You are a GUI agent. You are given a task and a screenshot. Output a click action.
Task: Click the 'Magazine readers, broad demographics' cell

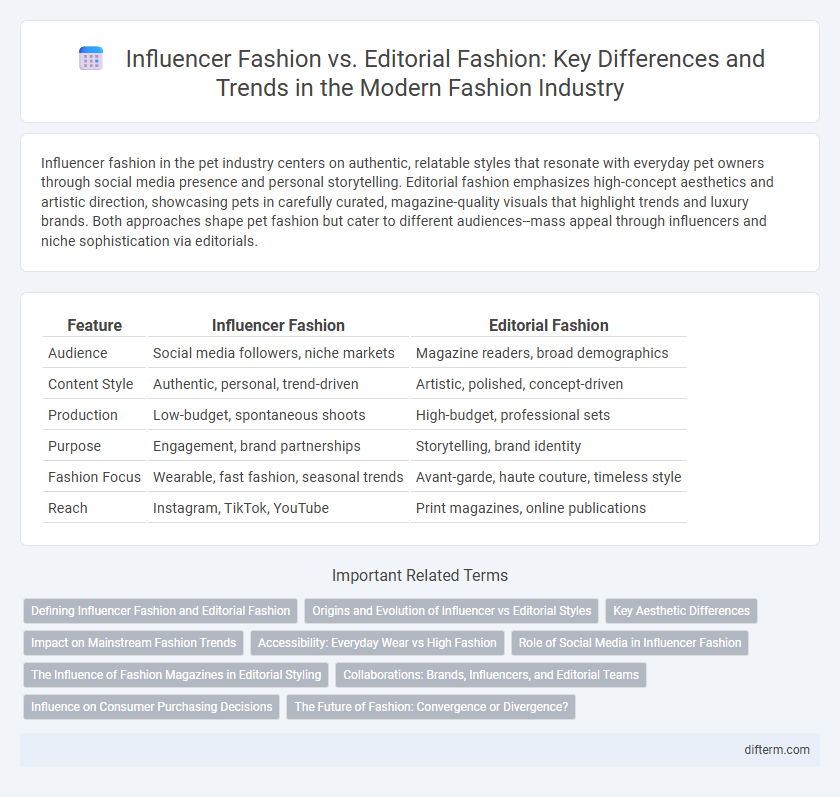pos(549,353)
